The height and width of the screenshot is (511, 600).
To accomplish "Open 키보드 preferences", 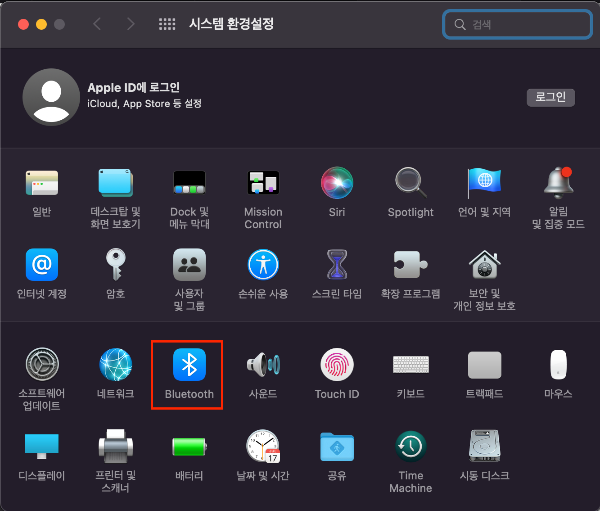I will [x=411, y=364].
